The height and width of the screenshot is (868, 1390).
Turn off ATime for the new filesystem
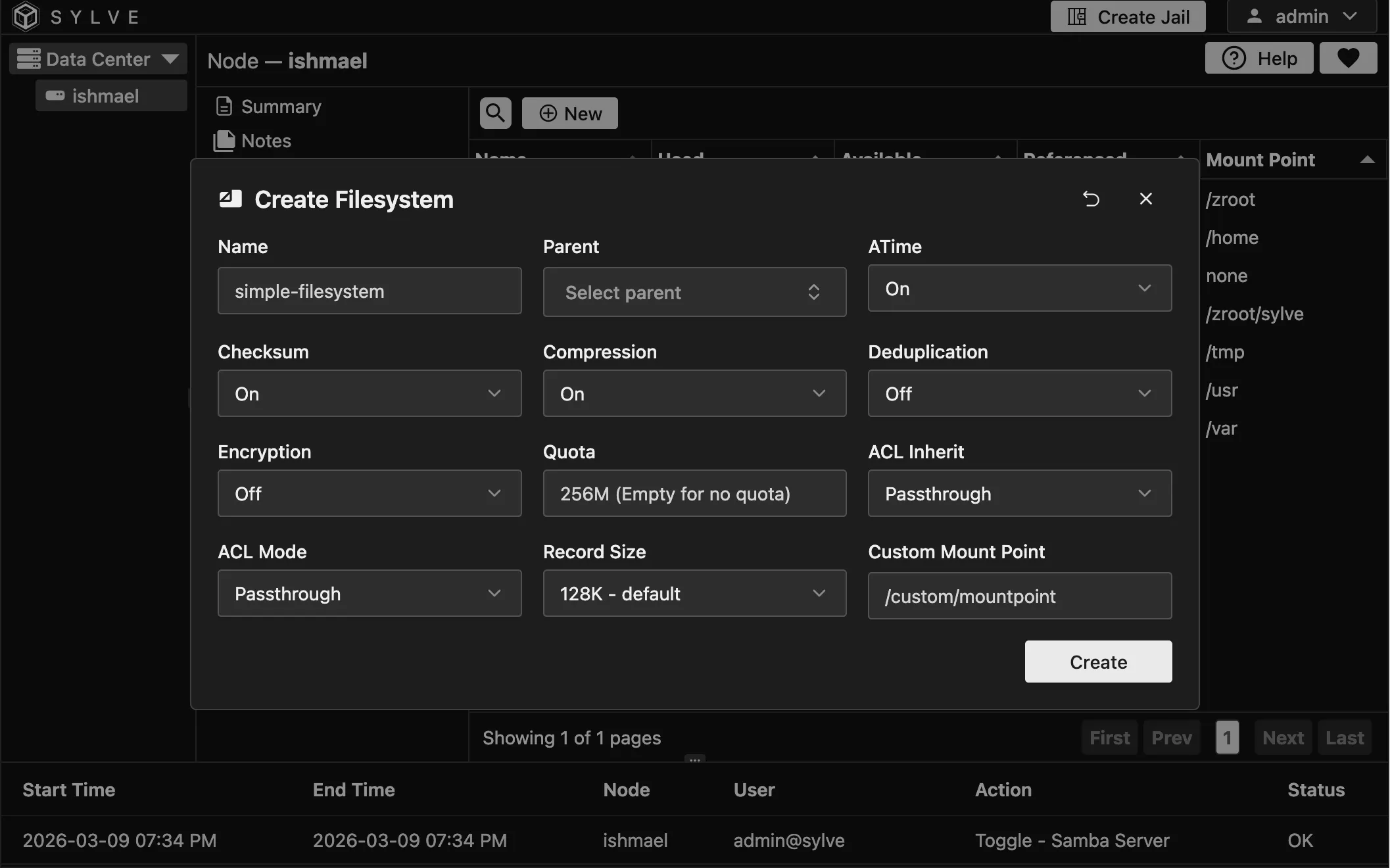[1019, 288]
